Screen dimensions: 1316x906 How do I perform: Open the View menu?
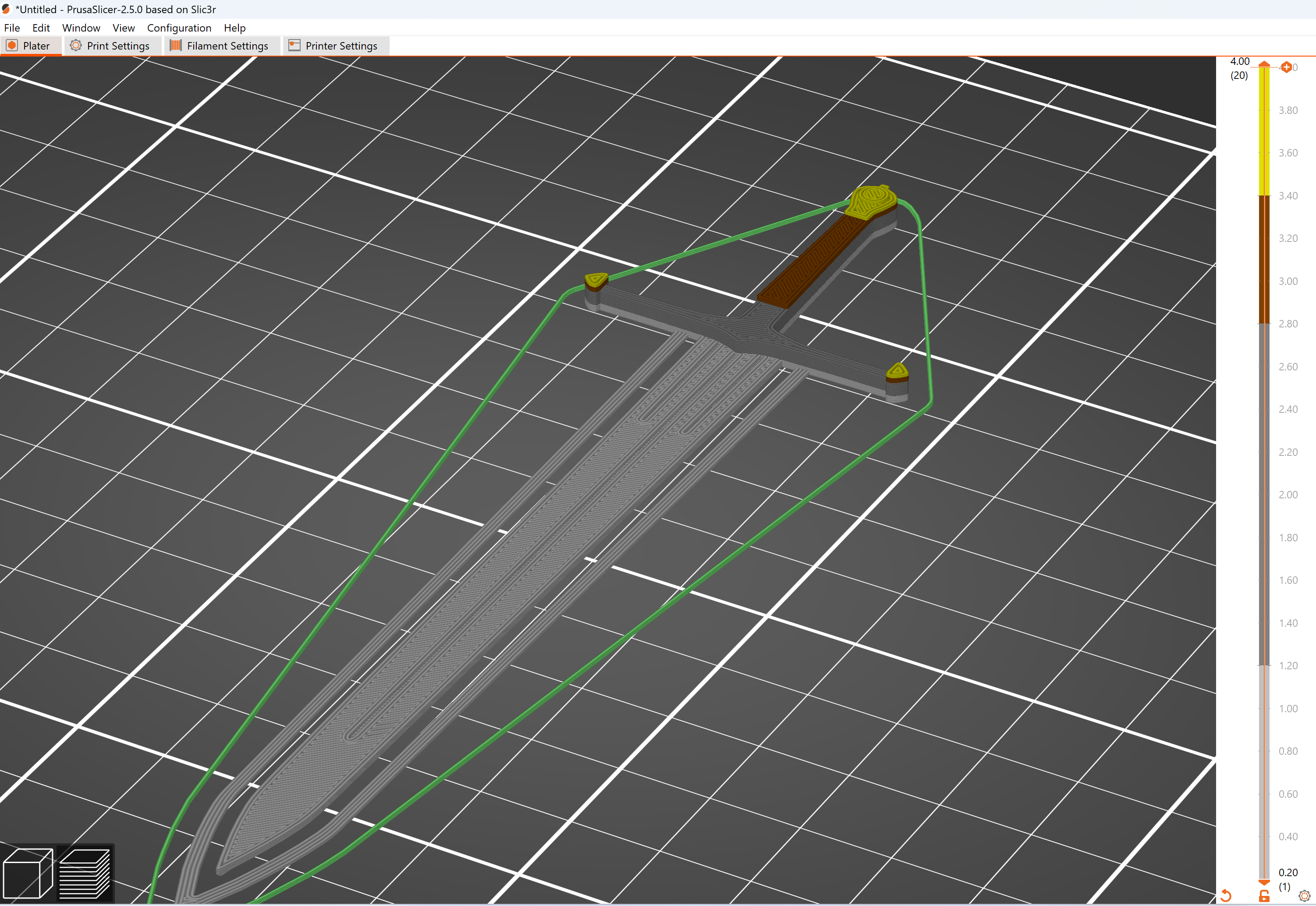[x=124, y=28]
